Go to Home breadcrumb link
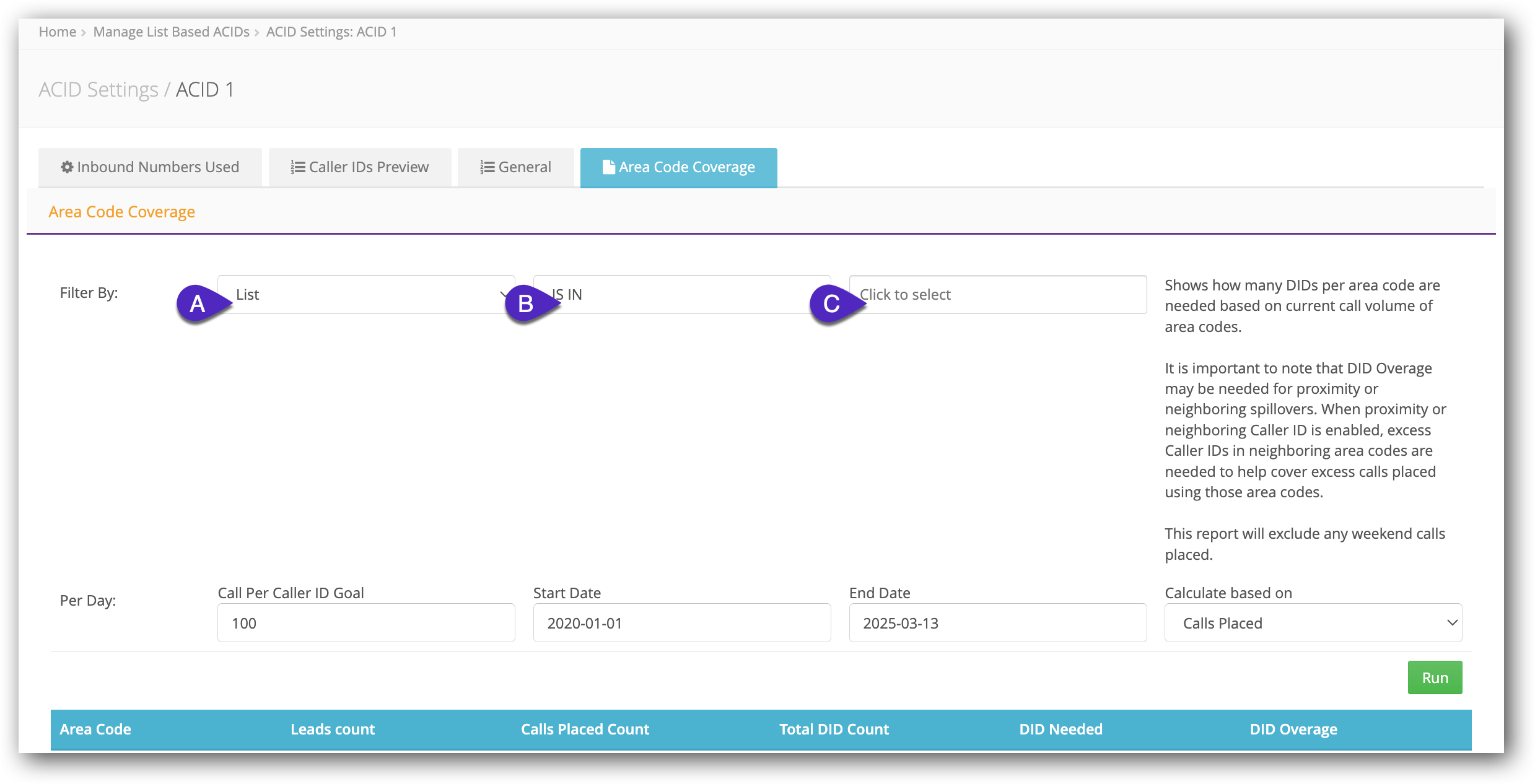The height and width of the screenshot is (784, 1535). (x=58, y=32)
